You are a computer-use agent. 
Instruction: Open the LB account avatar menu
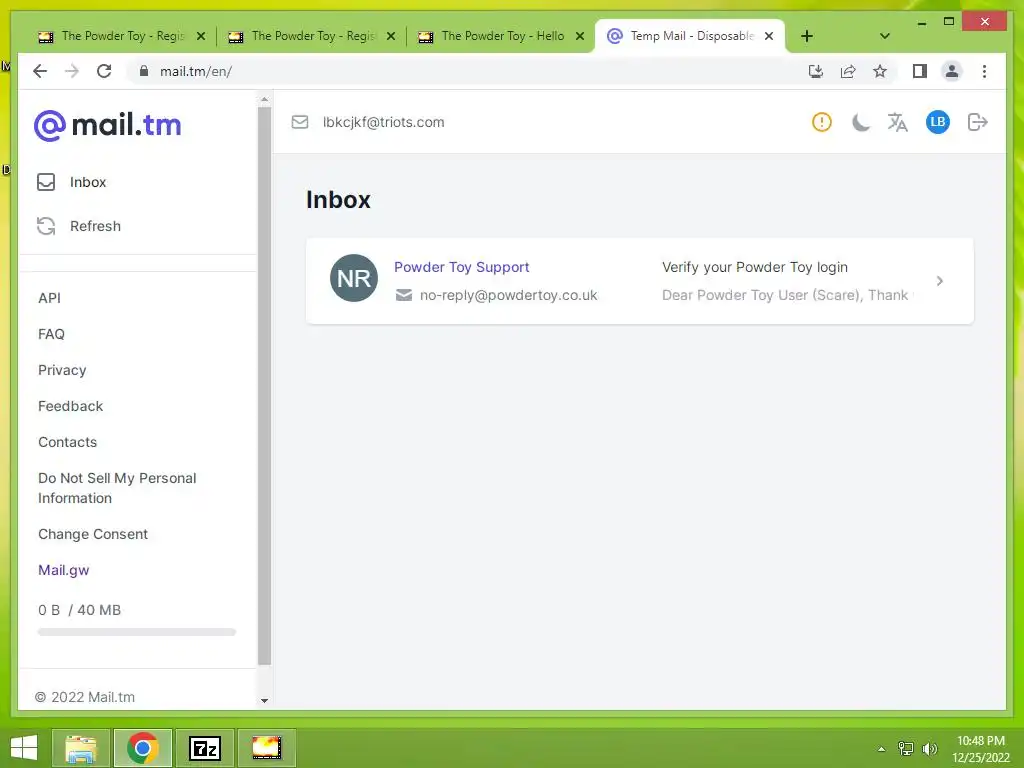click(938, 122)
